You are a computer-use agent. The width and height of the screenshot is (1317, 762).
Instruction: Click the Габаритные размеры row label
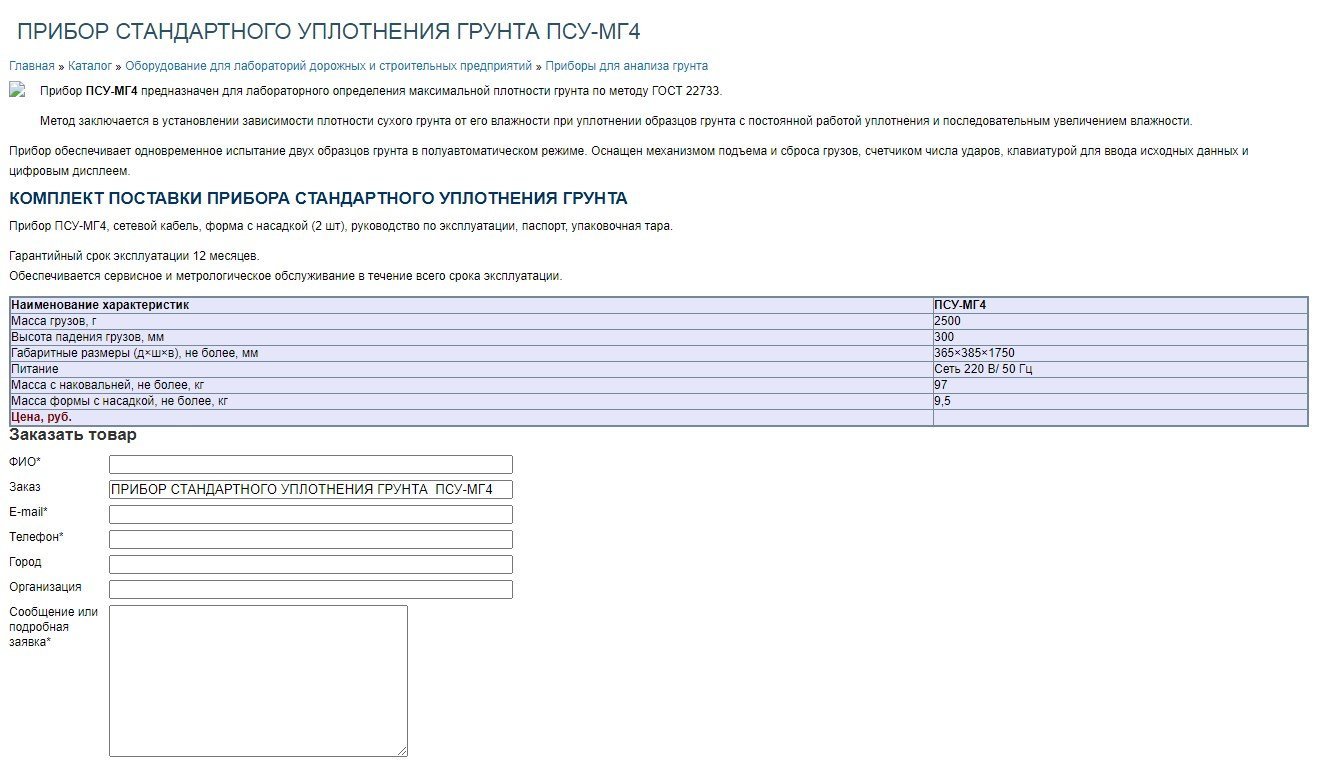pos(135,353)
